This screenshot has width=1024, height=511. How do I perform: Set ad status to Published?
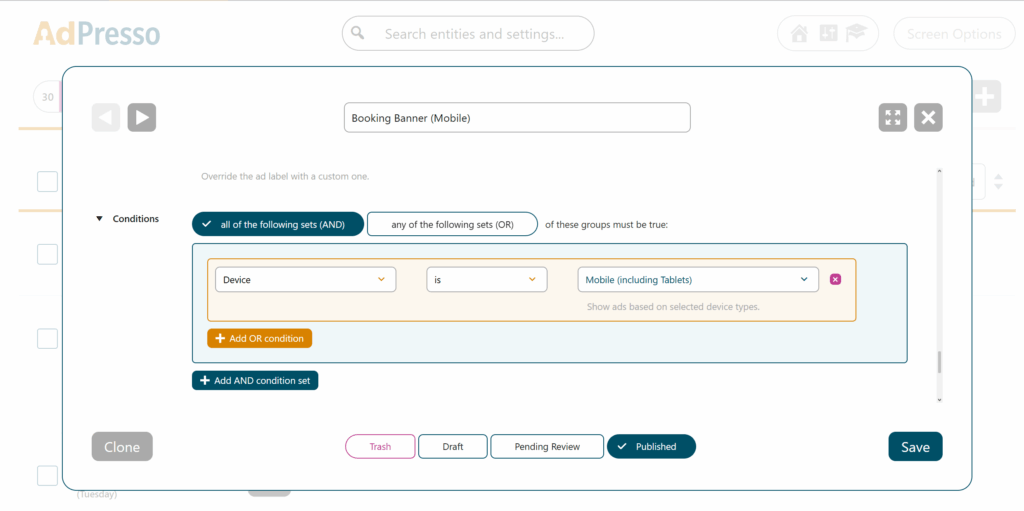click(x=651, y=446)
